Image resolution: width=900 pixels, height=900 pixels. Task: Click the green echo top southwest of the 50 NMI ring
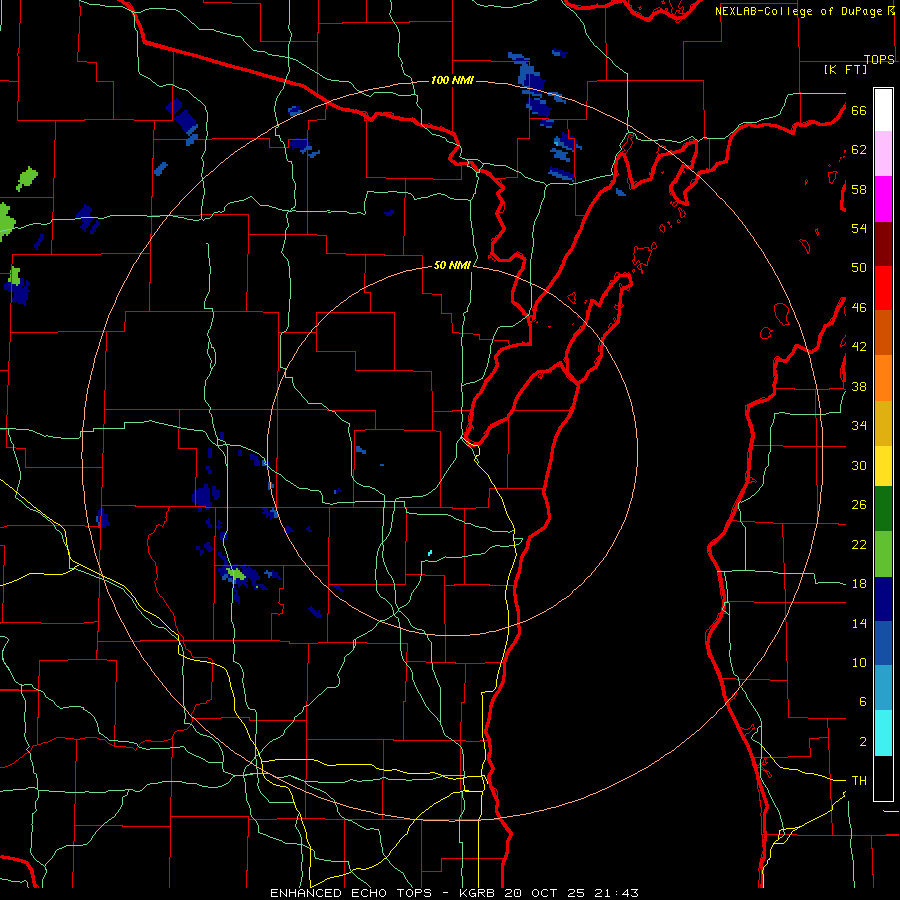coord(236,573)
